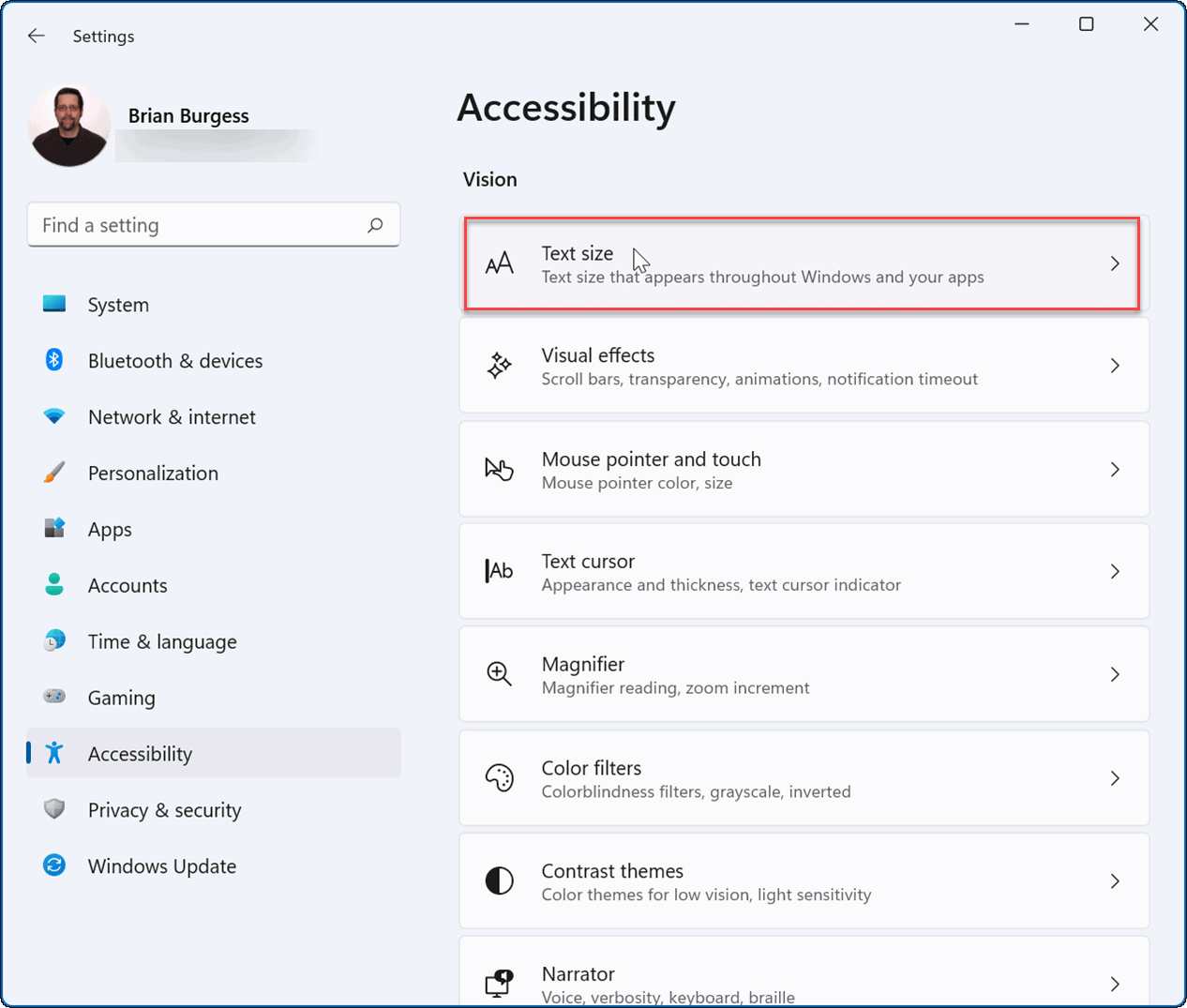This screenshot has height=1008, width=1187.
Task: Click the search magnifier in Find a setting
Action: 374,225
